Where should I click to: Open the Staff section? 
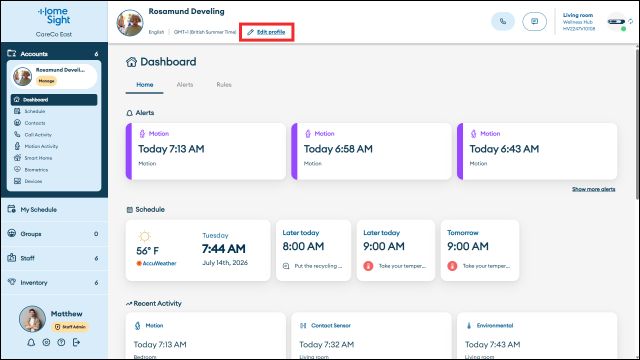[x=54, y=258]
